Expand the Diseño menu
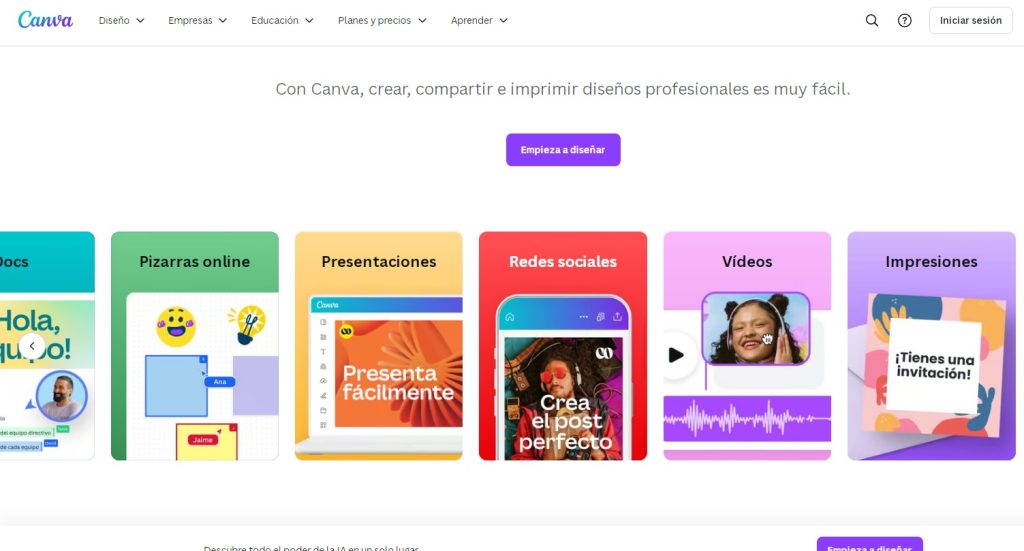Viewport: 1024px width, 551px height. tap(121, 20)
